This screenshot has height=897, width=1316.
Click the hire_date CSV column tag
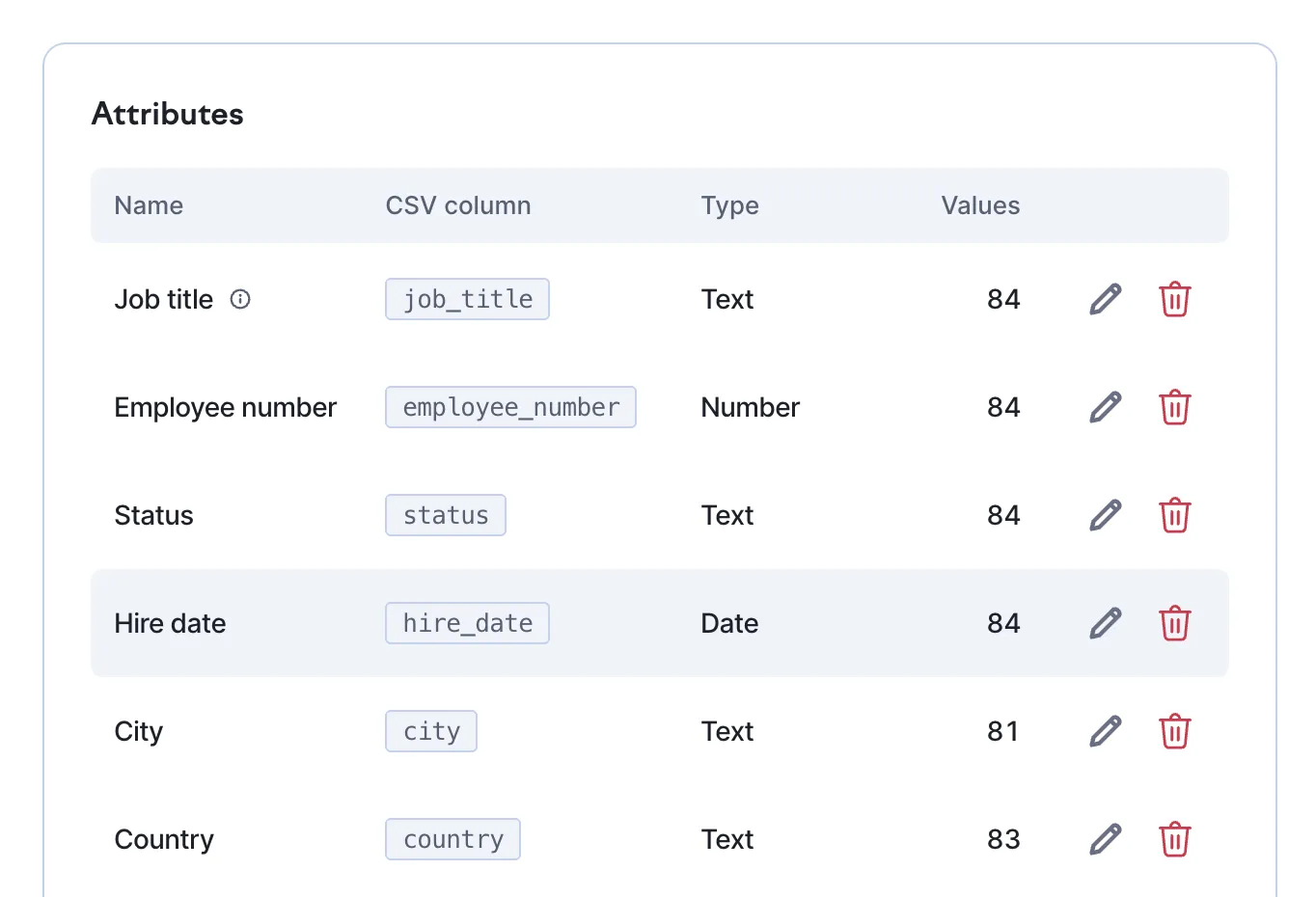tap(467, 623)
